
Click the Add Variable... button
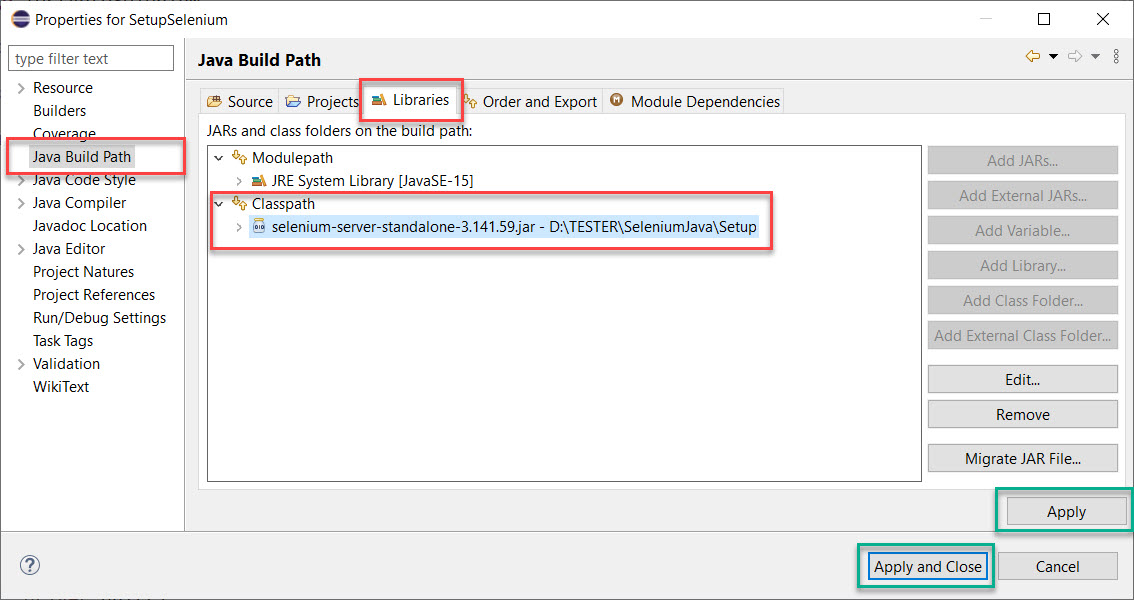click(x=1023, y=231)
